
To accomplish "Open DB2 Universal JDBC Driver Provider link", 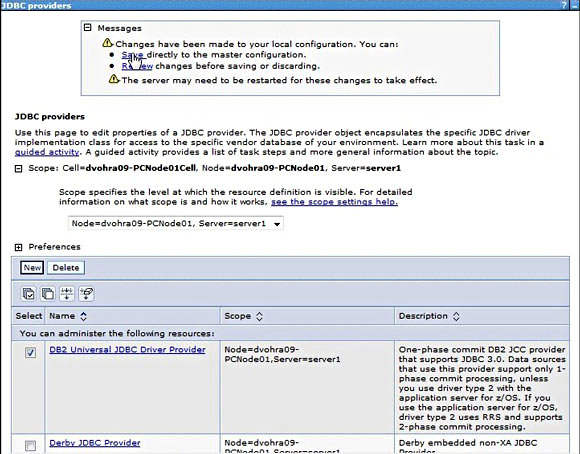I will point(127,350).
